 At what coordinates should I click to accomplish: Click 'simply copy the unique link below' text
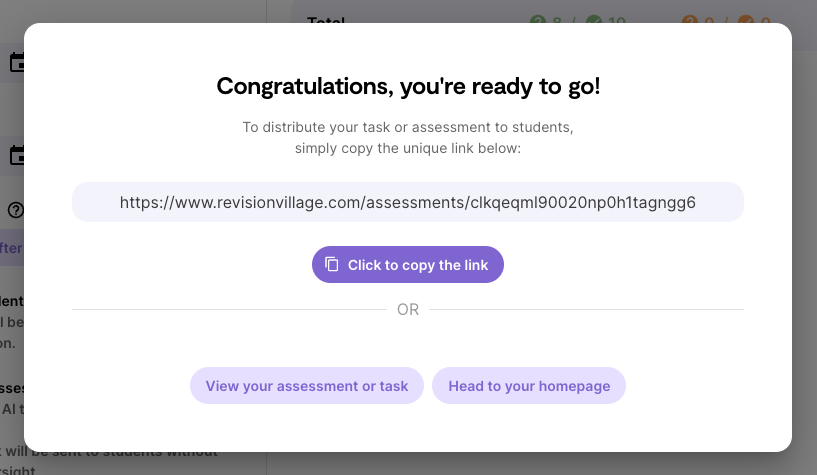tap(408, 148)
